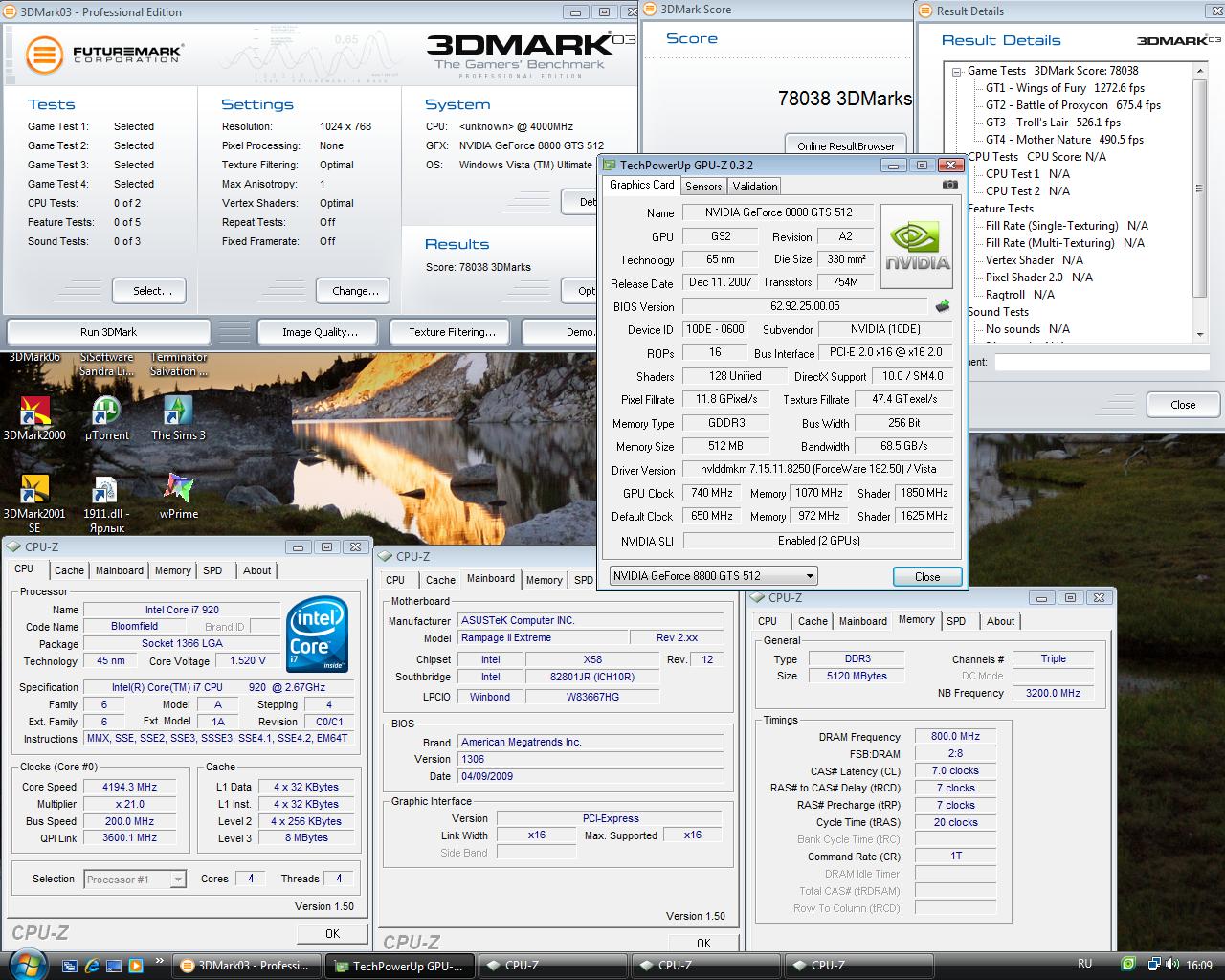Select the 'Pixel Shader 2.0' result row

coord(1039,278)
